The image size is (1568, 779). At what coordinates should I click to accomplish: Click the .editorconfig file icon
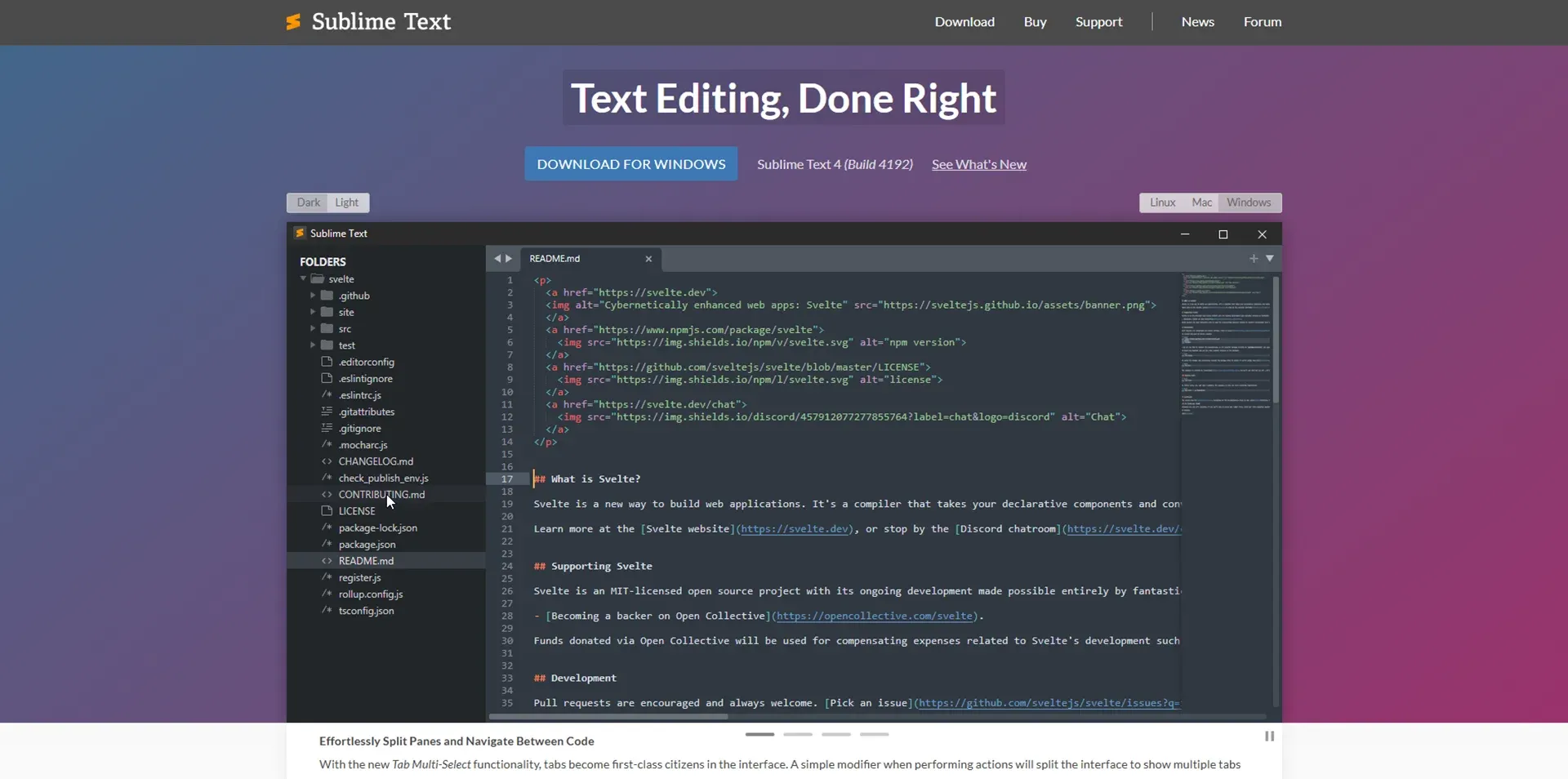327,362
